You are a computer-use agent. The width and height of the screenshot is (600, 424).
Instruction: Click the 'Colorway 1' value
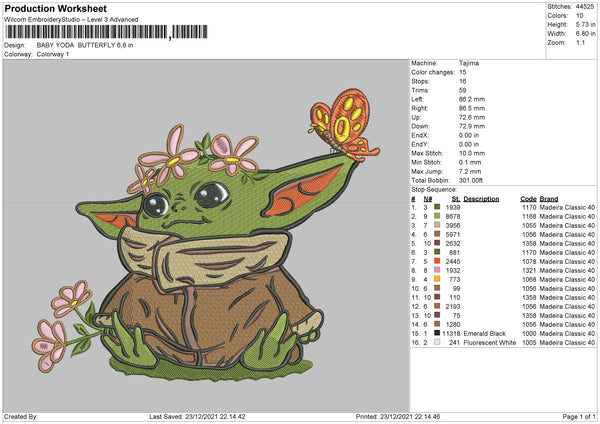coord(53,54)
